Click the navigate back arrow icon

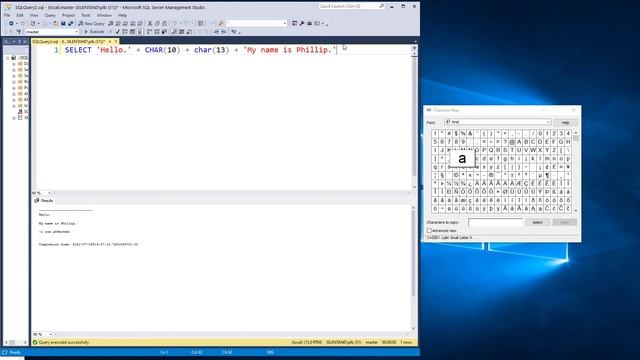(11, 23)
